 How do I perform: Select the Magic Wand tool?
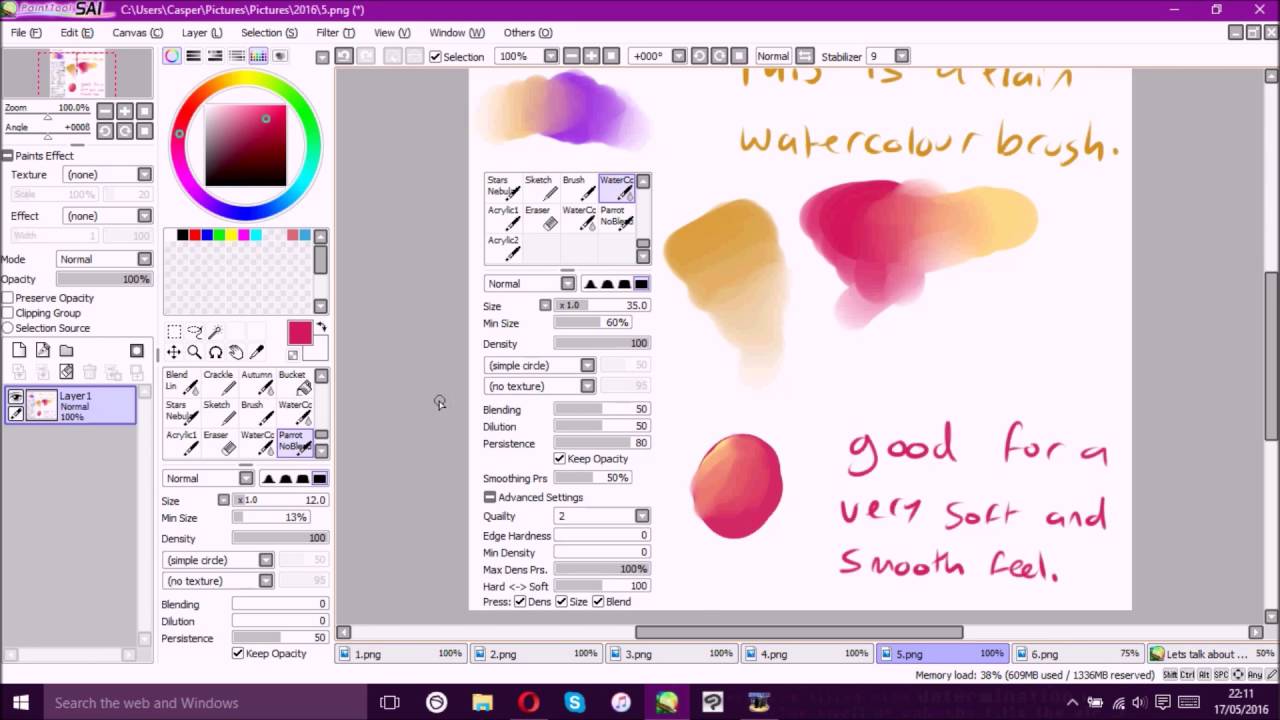216,332
